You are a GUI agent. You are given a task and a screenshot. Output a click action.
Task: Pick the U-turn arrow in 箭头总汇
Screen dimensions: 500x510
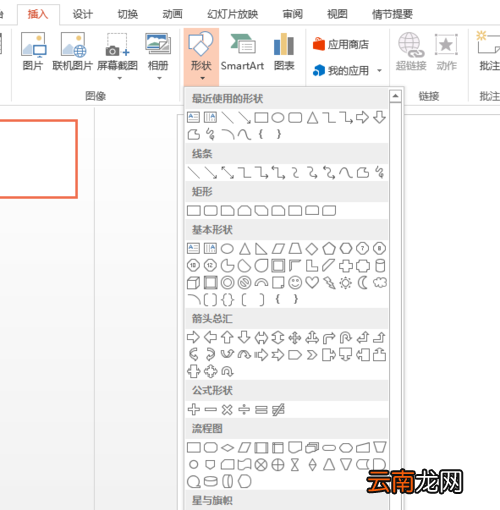346,337
